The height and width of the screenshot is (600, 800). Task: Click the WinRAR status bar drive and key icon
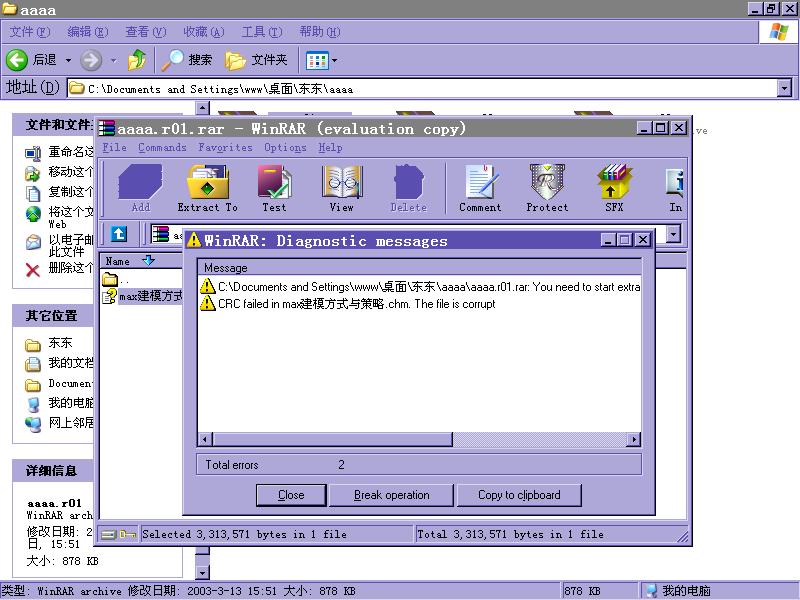118,534
